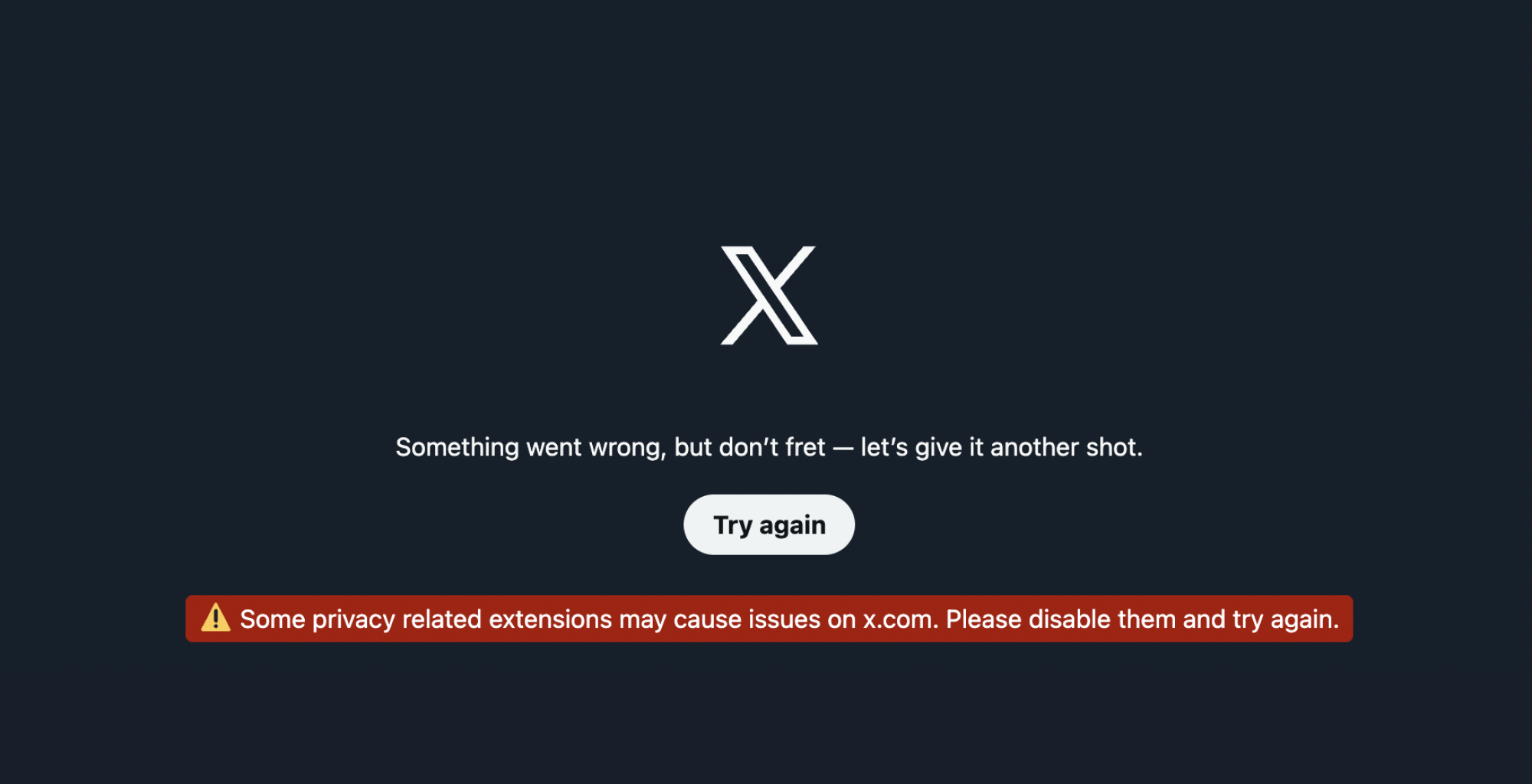
Task: Click 'let's give it another shot' phrase
Action: click(x=1001, y=447)
